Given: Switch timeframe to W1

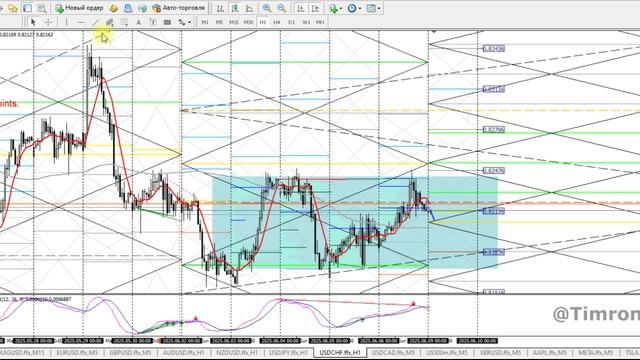Looking at the screenshot, I should (x=306, y=22).
